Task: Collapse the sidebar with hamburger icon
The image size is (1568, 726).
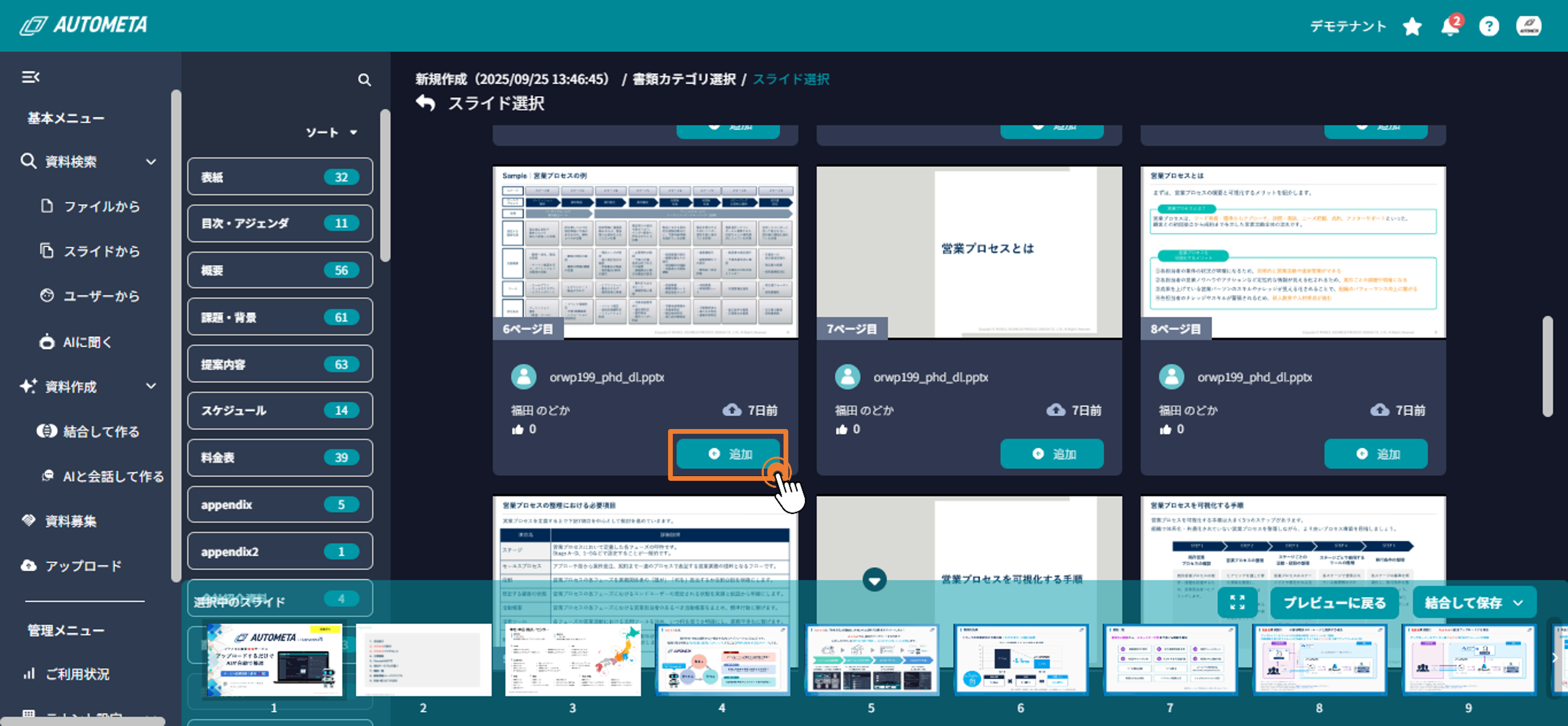Action: tap(30, 77)
